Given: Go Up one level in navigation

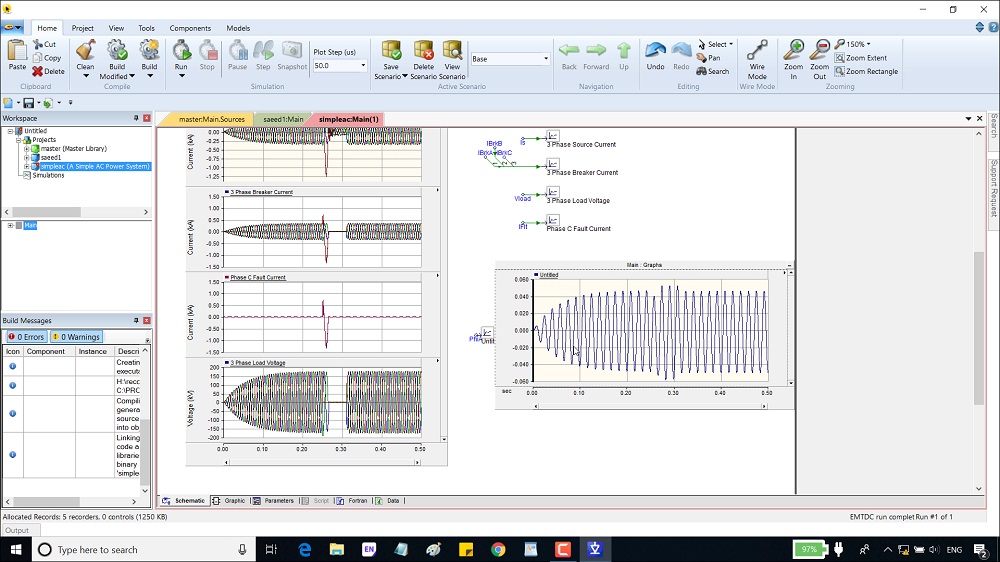Looking at the screenshot, I should coord(624,50).
